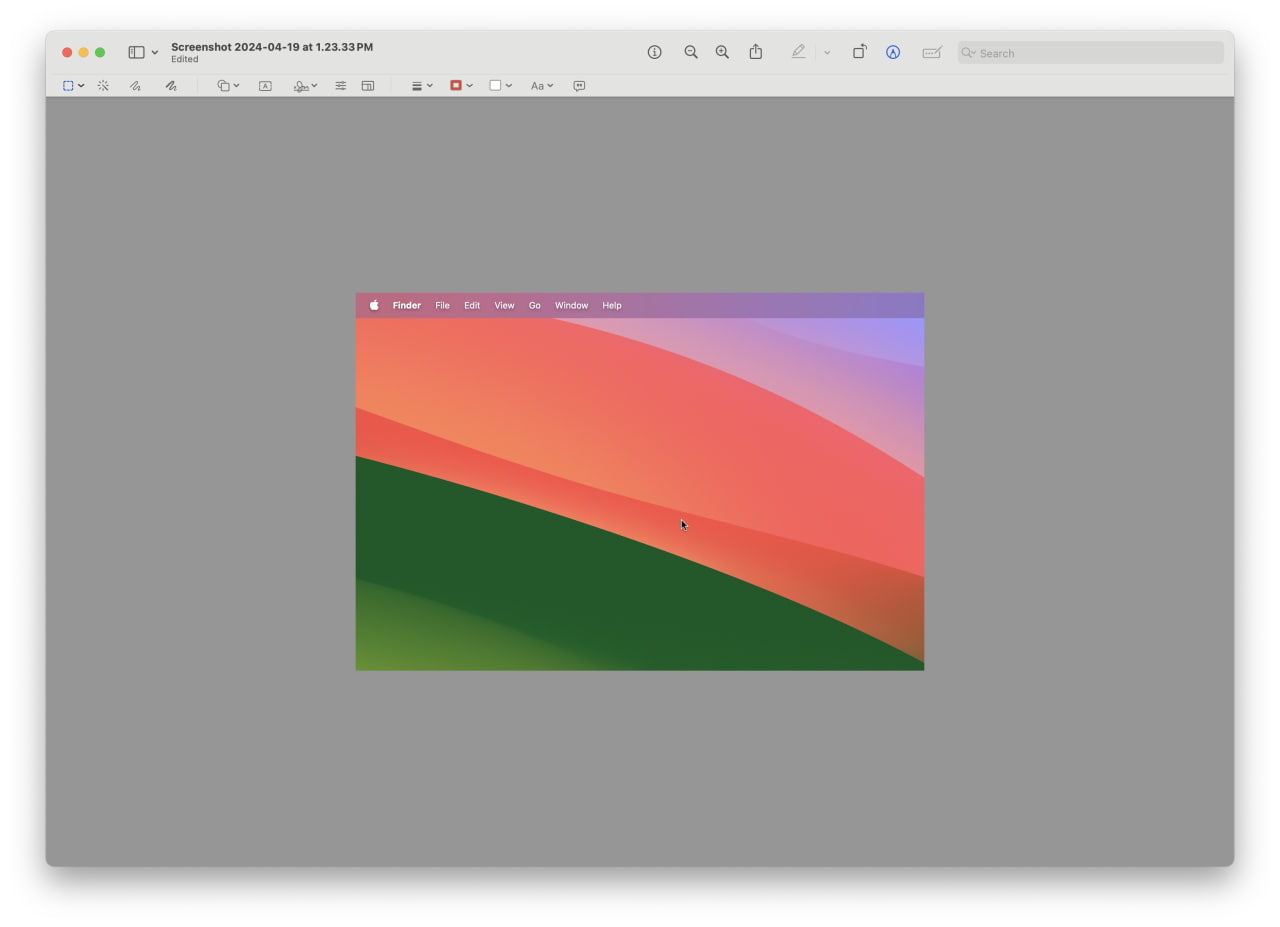Share the screenshot
1280x927 pixels.
coord(755,52)
